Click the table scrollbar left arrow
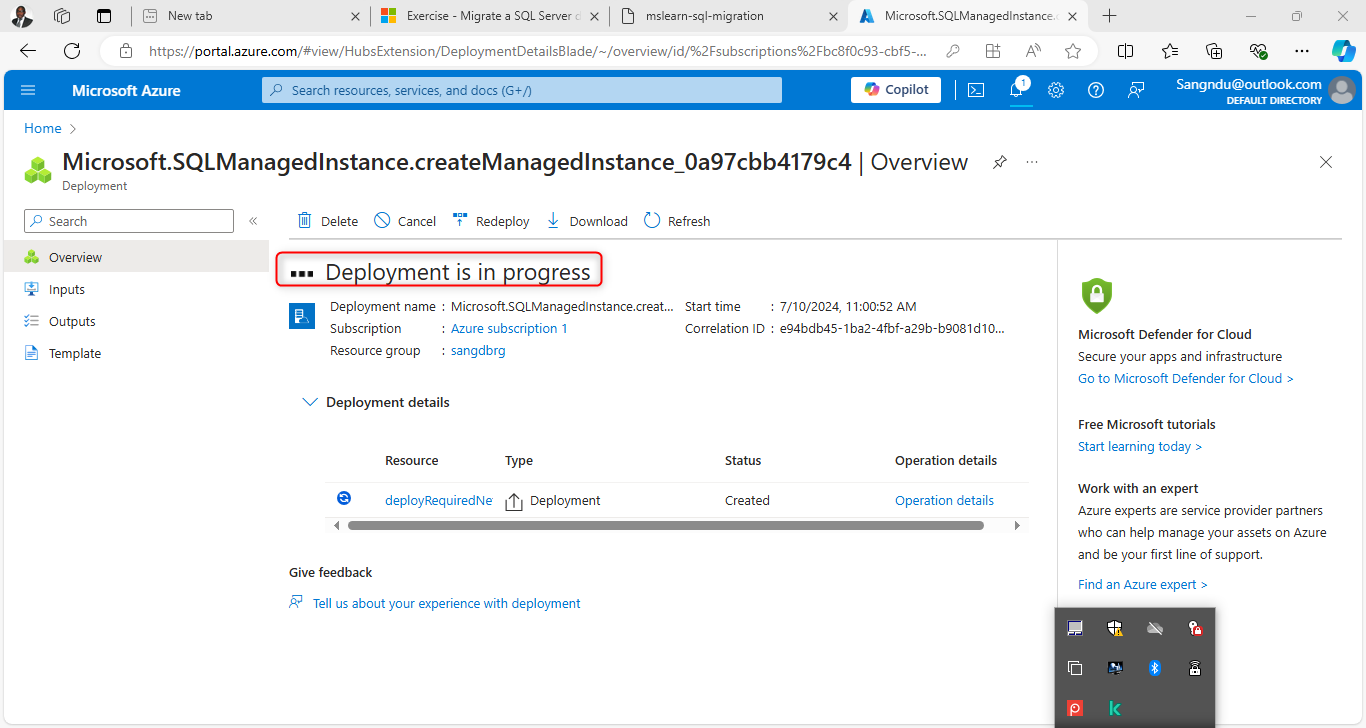The image size is (1366, 728). (336, 525)
